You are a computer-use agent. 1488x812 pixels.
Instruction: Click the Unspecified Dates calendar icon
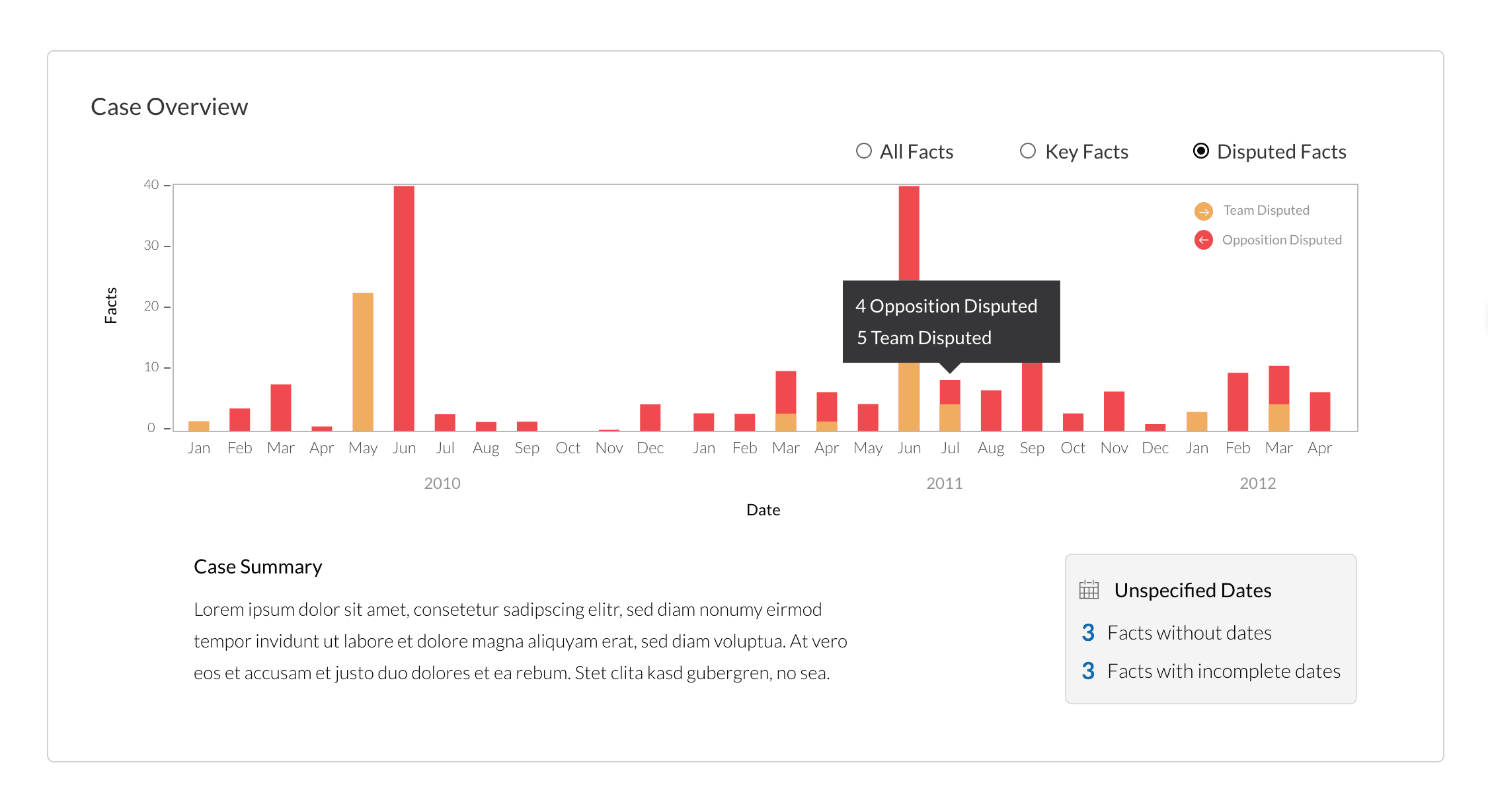pyautogui.click(x=1088, y=589)
